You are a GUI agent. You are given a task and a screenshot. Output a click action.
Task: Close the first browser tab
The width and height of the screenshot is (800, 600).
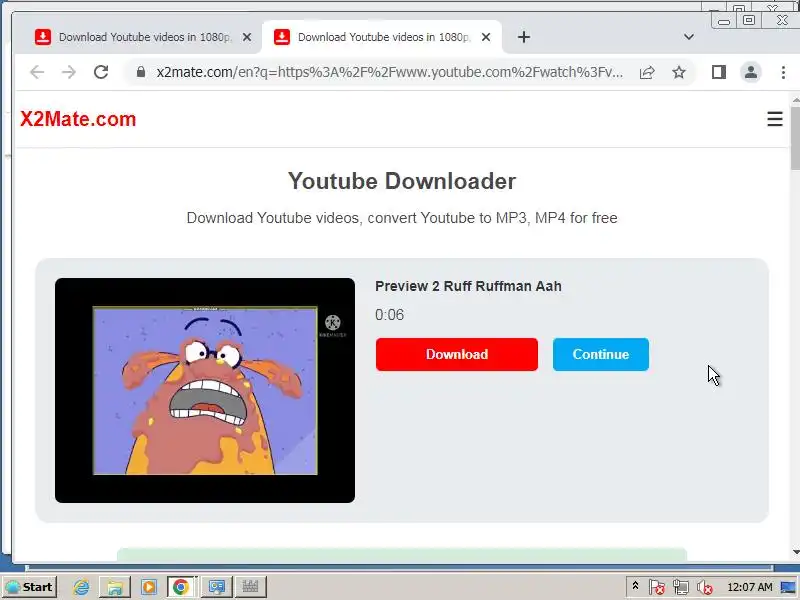point(247,37)
